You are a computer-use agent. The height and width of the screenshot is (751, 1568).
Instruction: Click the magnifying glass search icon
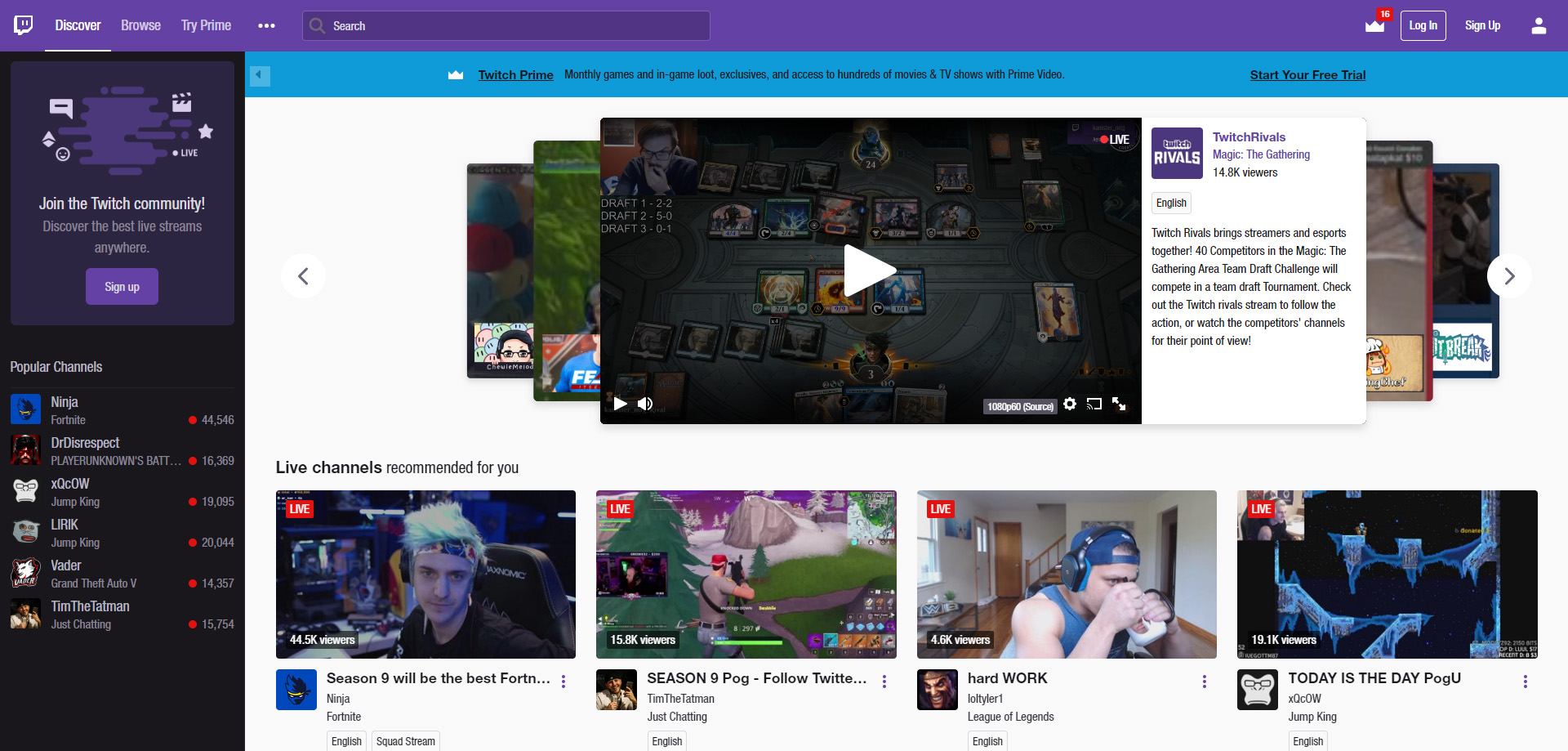coord(317,26)
